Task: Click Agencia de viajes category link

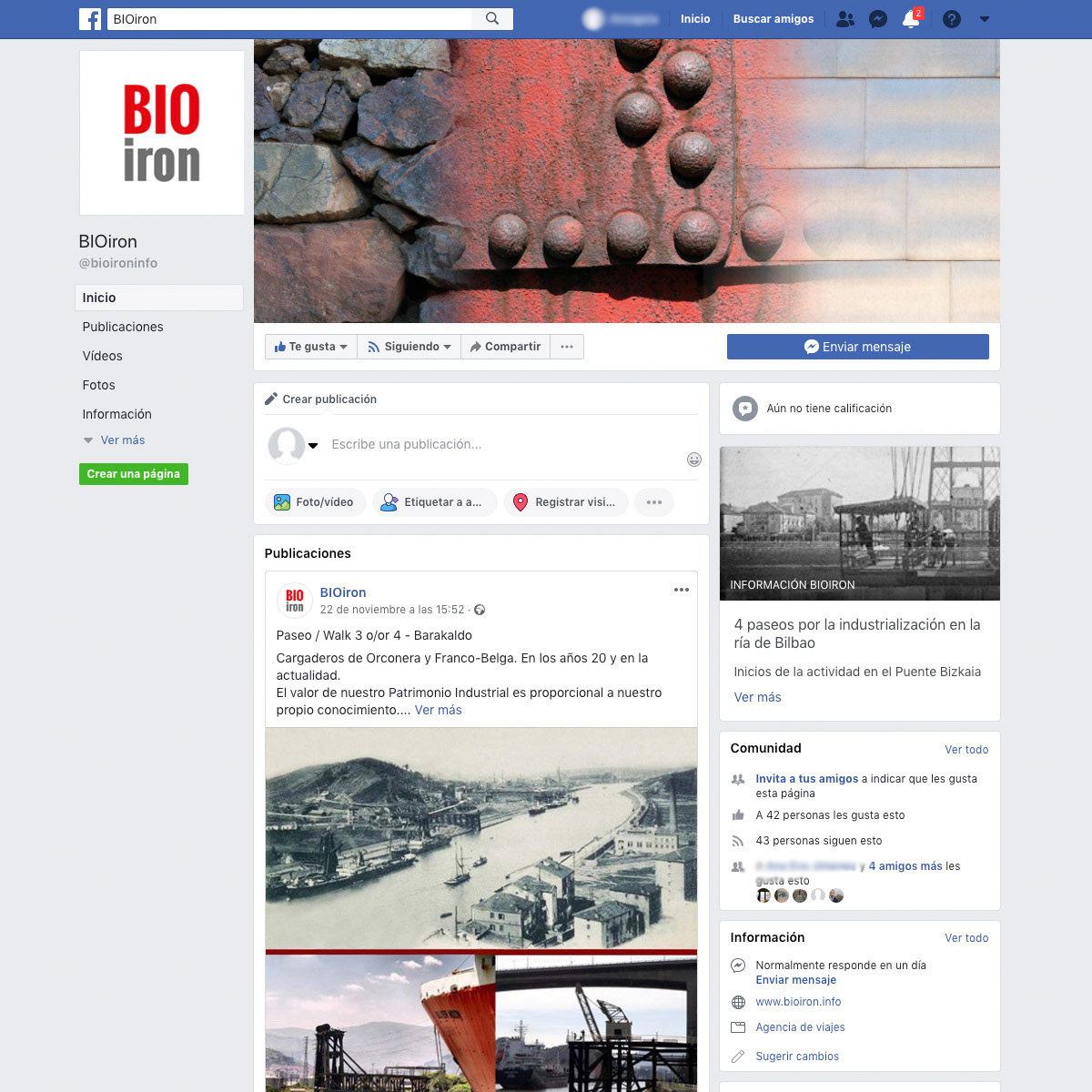Action: click(800, 1027)
